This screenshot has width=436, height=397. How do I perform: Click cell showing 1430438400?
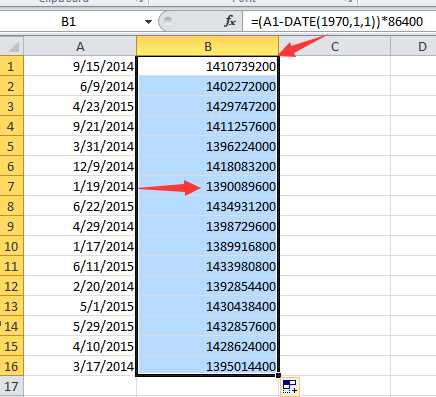(x=207, y=306)
